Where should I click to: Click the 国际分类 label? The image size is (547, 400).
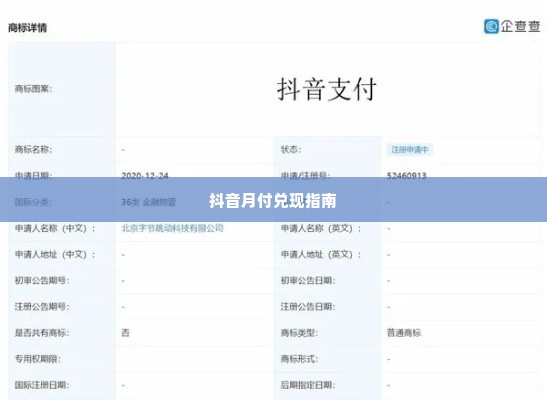pyautogui.click(x=33, y=202)
